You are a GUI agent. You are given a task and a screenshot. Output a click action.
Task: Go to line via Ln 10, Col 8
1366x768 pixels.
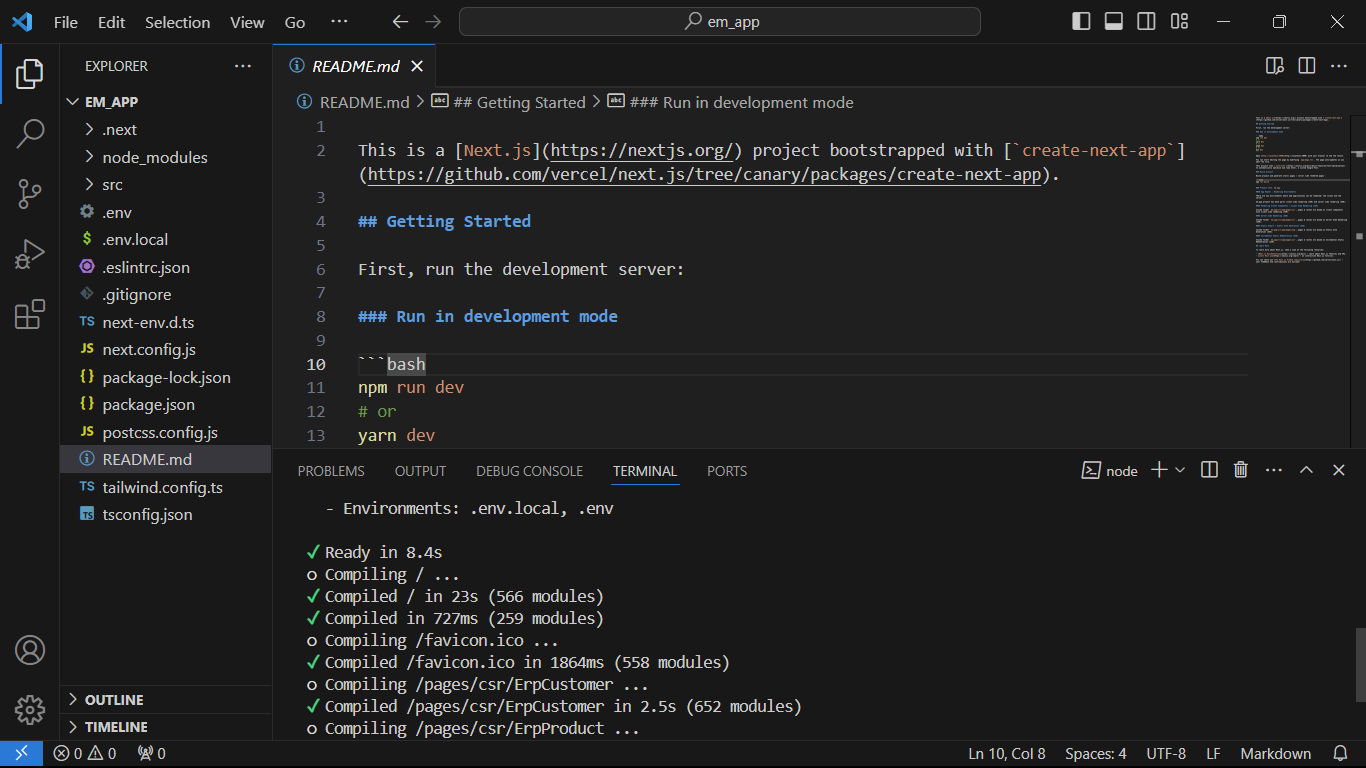pyautogui.click(x=1007, y=754)
